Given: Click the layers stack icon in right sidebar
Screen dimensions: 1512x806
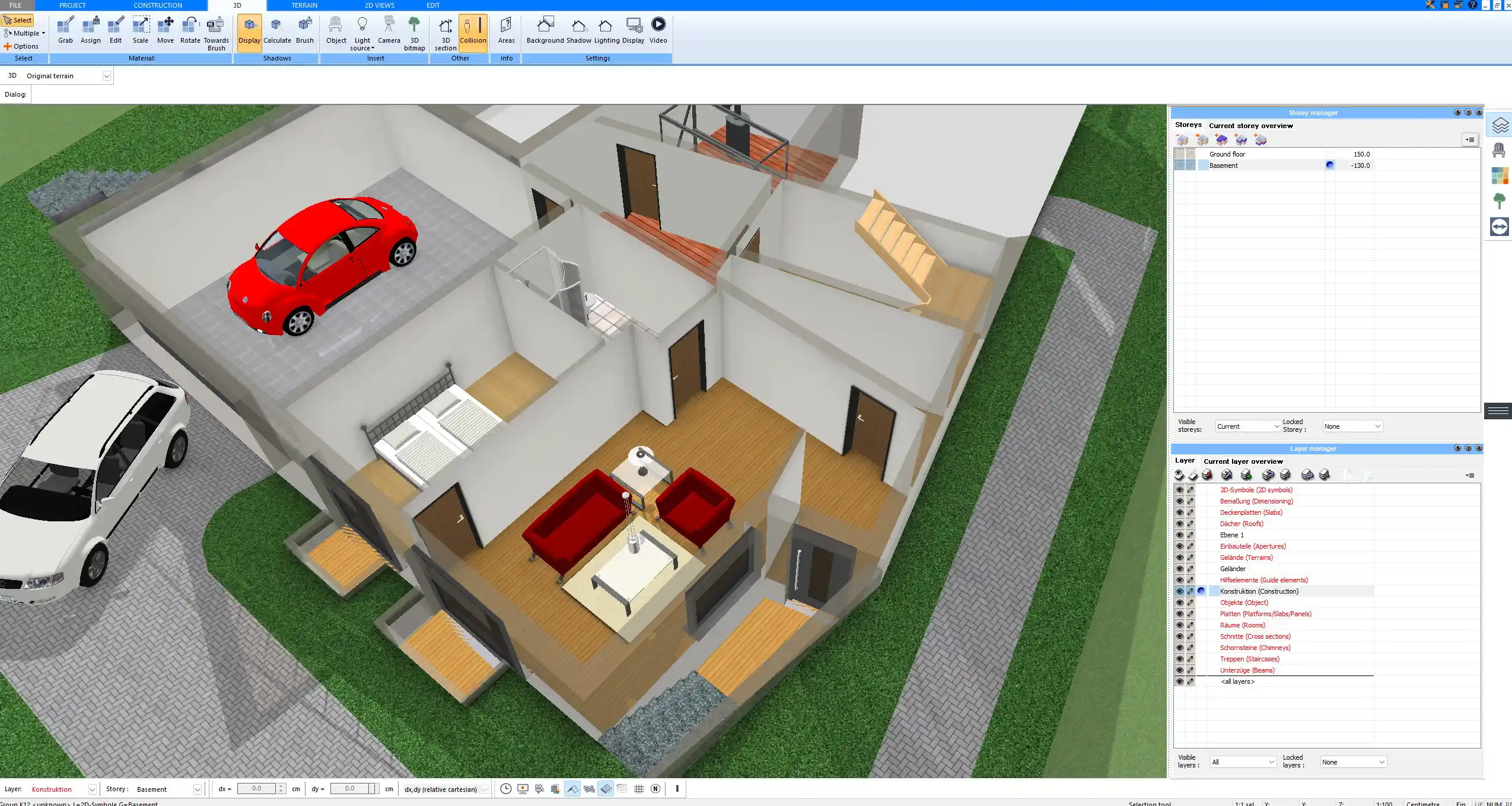Looking at the screenshot, I should click(x=1500, y=126).
